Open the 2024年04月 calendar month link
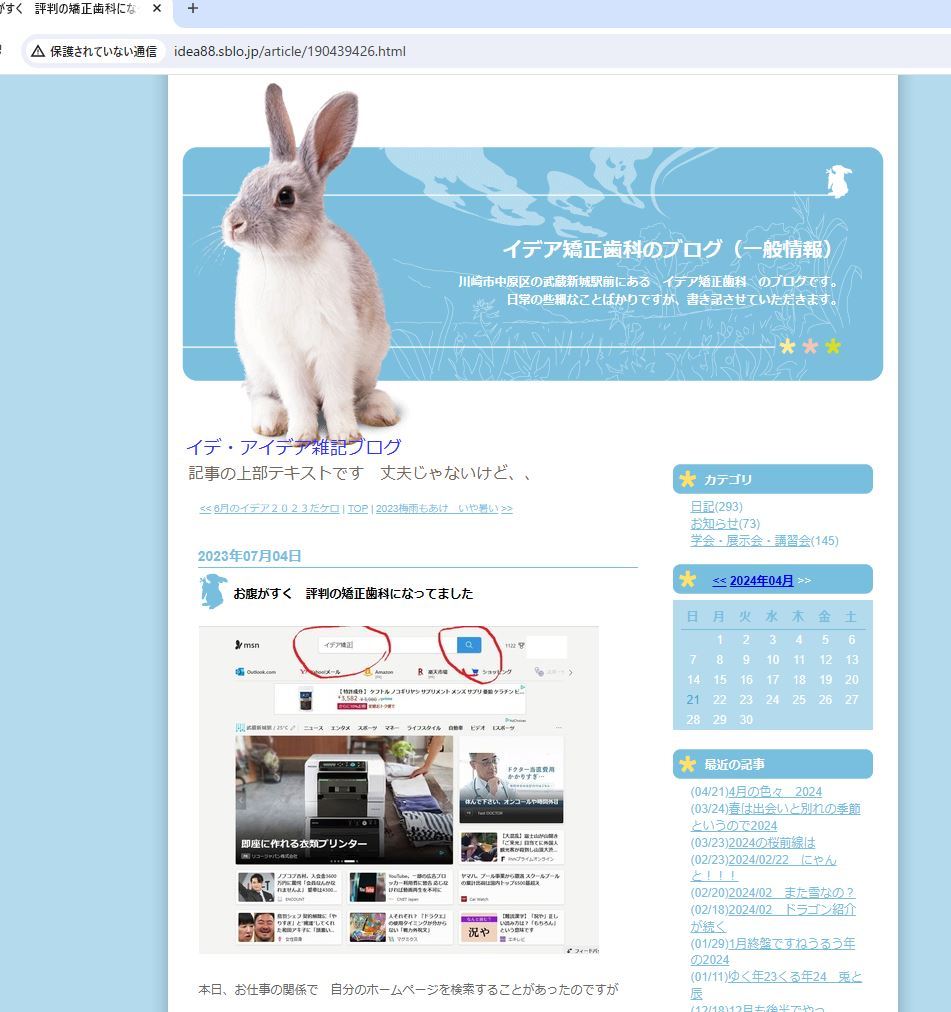951x1012 pixels. [761, 580]
